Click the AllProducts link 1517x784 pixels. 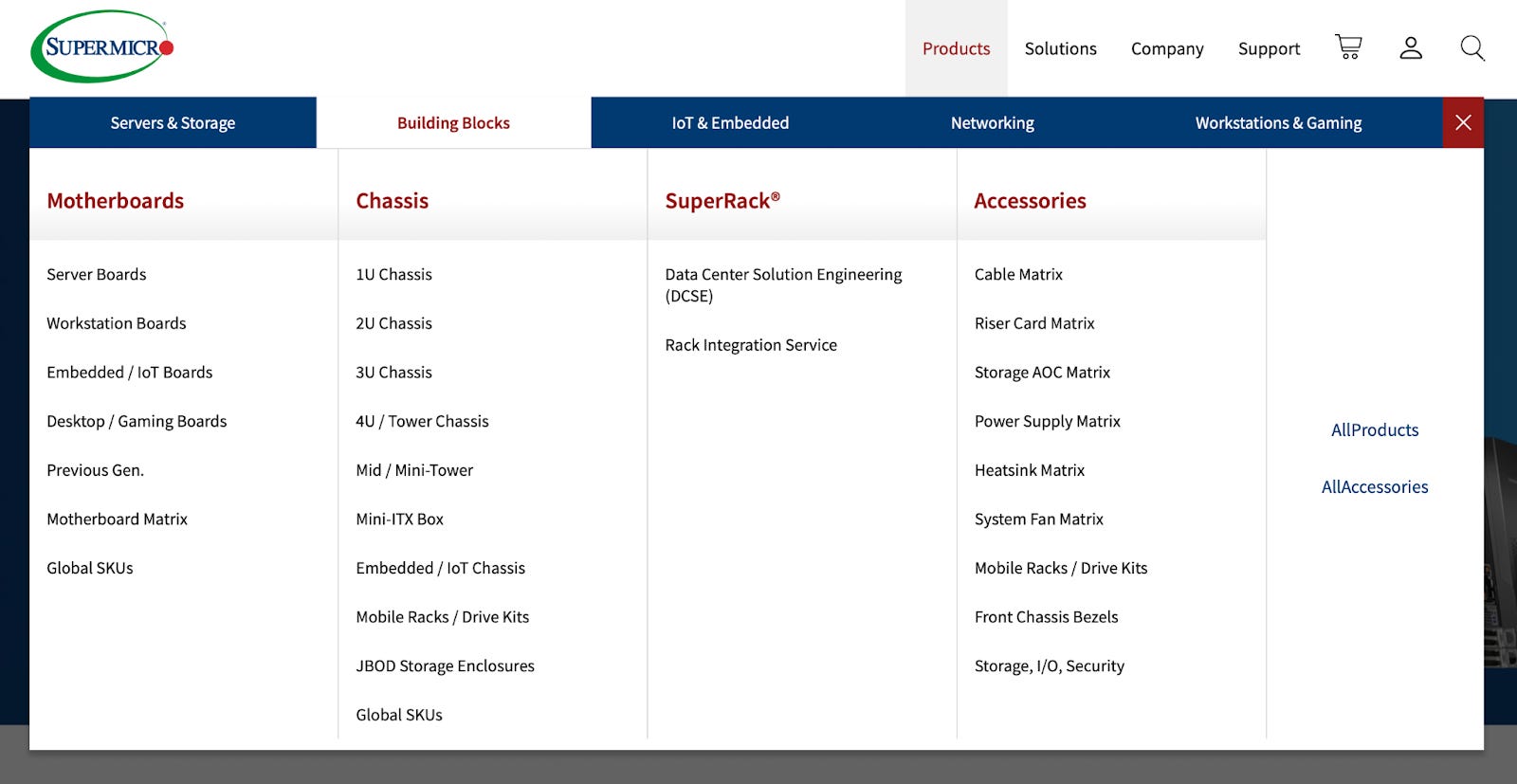coord(1375,430)
